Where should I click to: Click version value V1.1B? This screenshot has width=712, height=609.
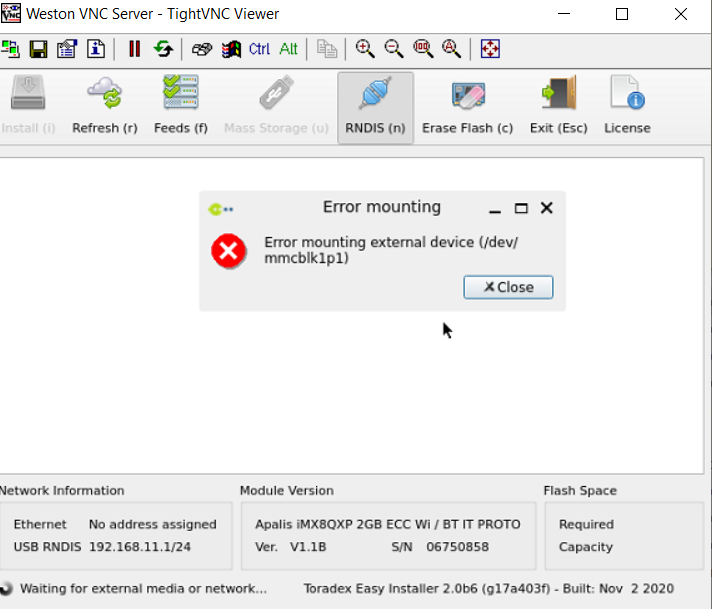pos(308,547)
